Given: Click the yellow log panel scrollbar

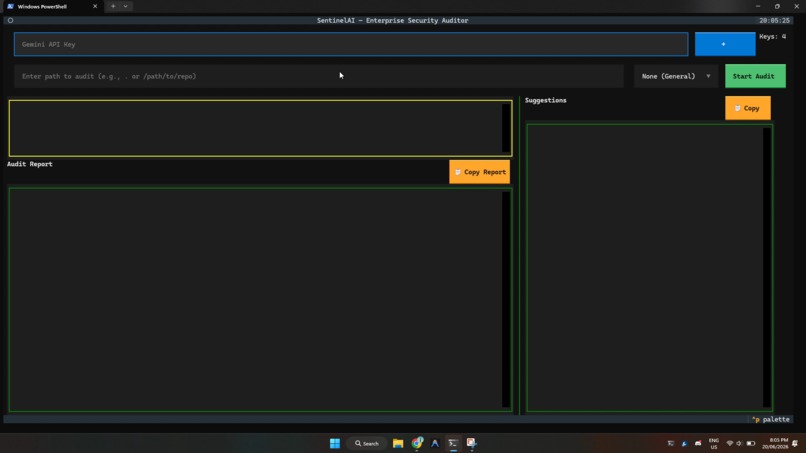Looking at the screenshot, I should pos(506,128).
